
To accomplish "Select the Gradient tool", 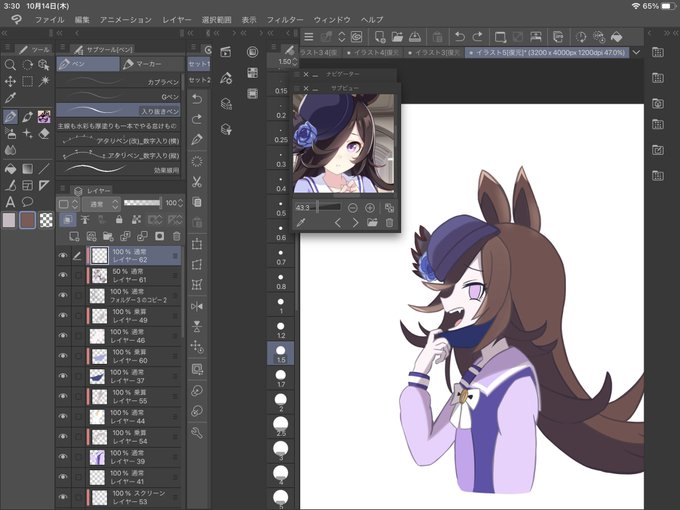I will coord(27,168).
